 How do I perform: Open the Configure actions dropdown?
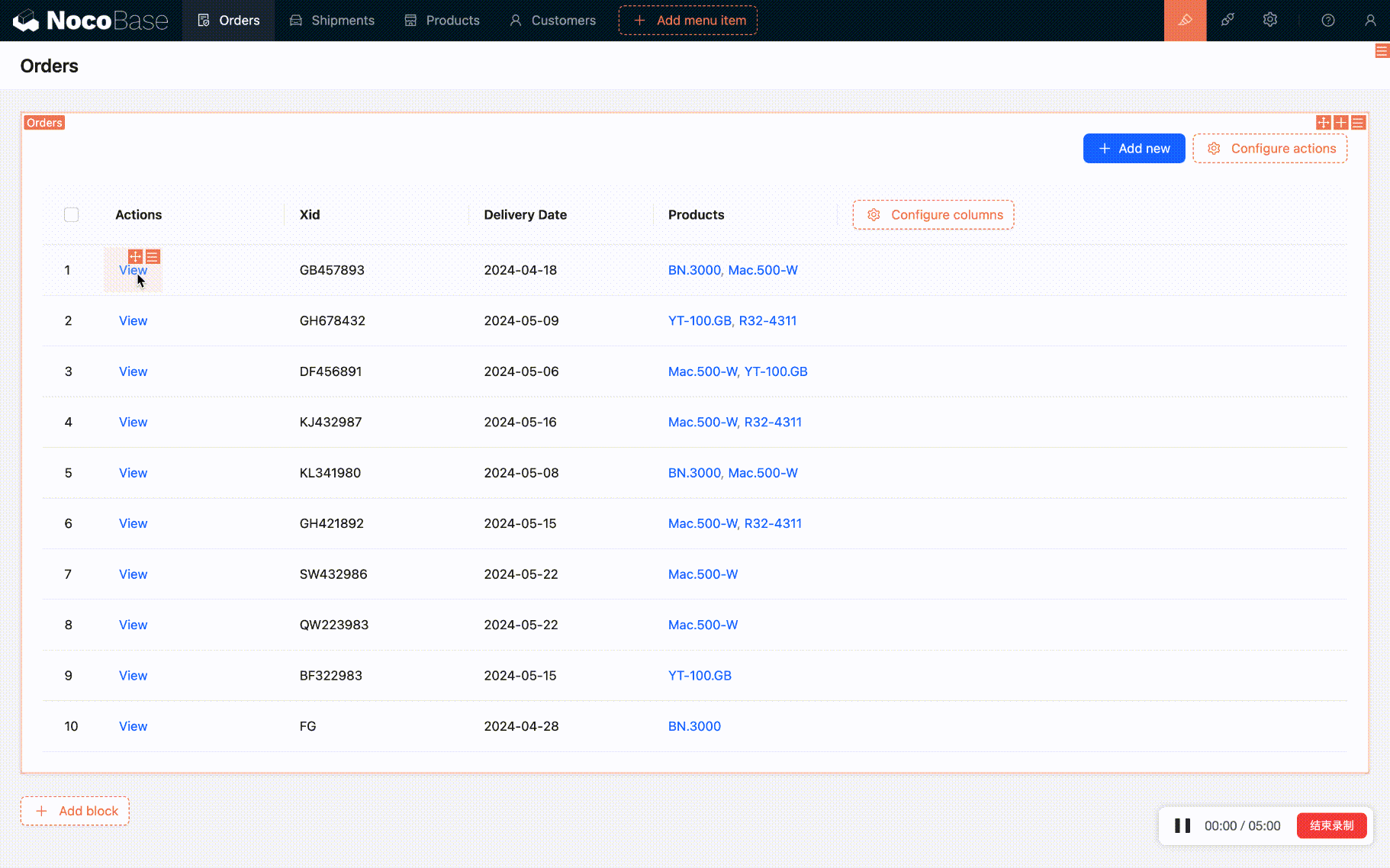(x=1269, y=149)
